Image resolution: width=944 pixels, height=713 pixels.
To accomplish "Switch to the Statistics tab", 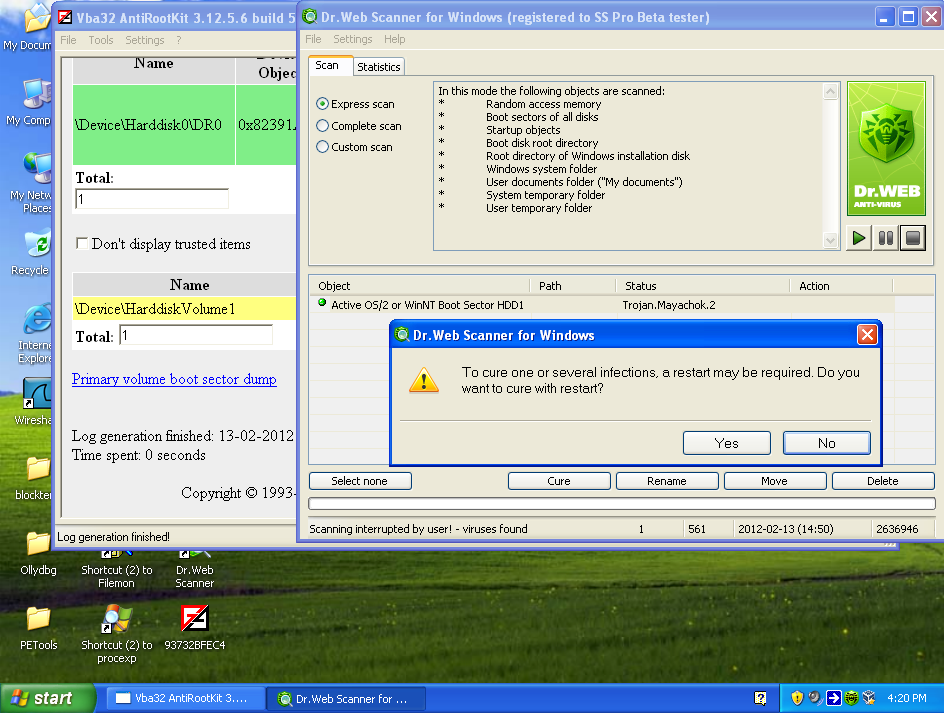I will coord(378,67).
